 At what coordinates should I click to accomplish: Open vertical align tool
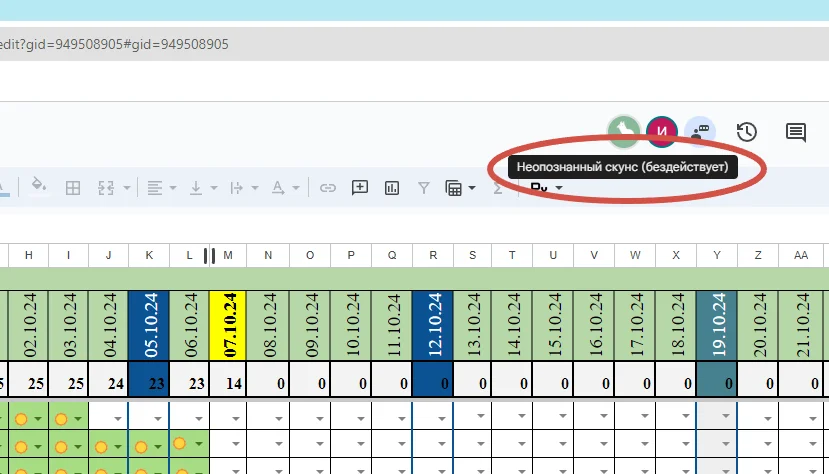(196, 188)
